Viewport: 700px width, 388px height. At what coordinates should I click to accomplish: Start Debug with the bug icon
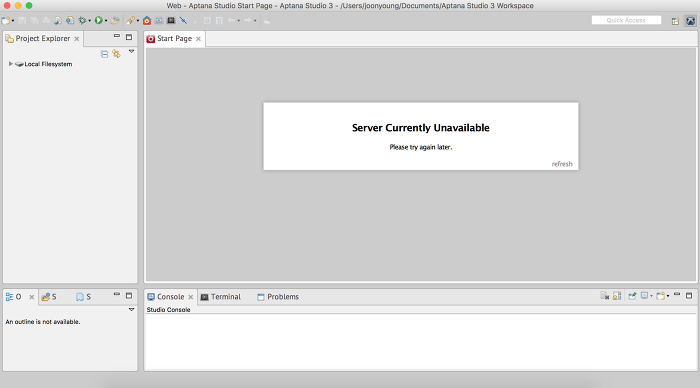(x=82, y=21)
